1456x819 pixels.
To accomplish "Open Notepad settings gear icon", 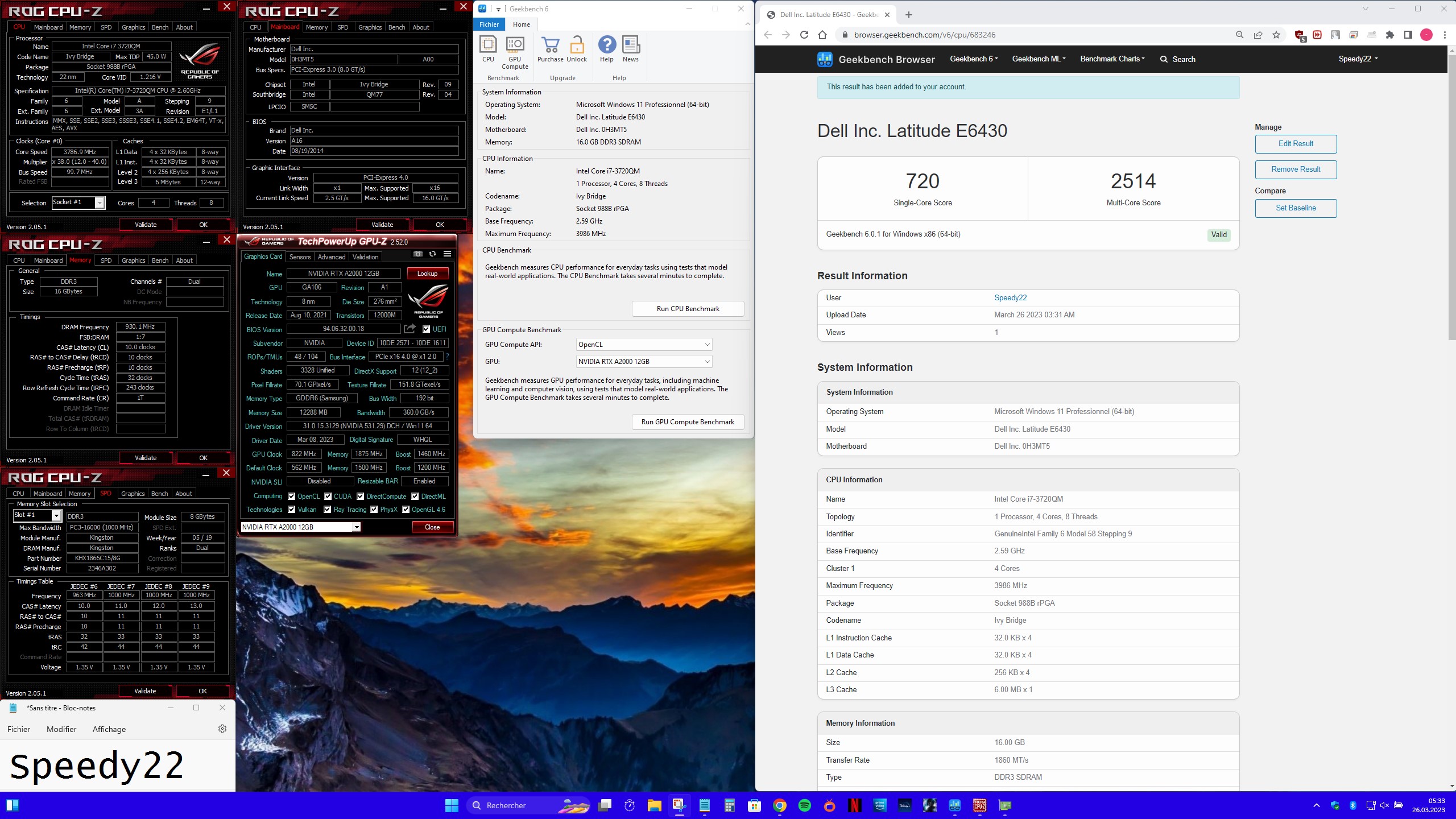I will point(222,729).
